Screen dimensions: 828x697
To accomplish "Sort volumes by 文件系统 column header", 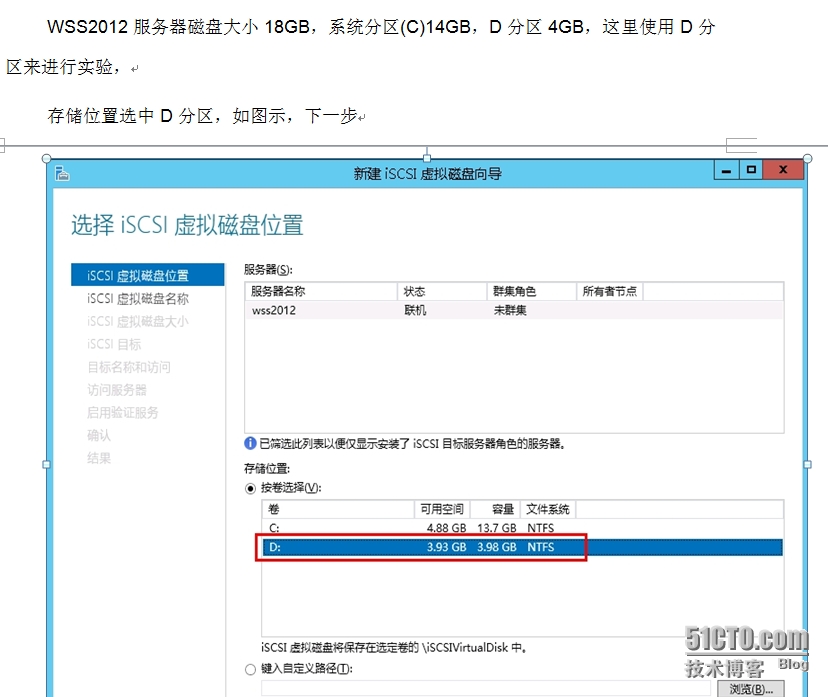I will [x=548, y=509].
